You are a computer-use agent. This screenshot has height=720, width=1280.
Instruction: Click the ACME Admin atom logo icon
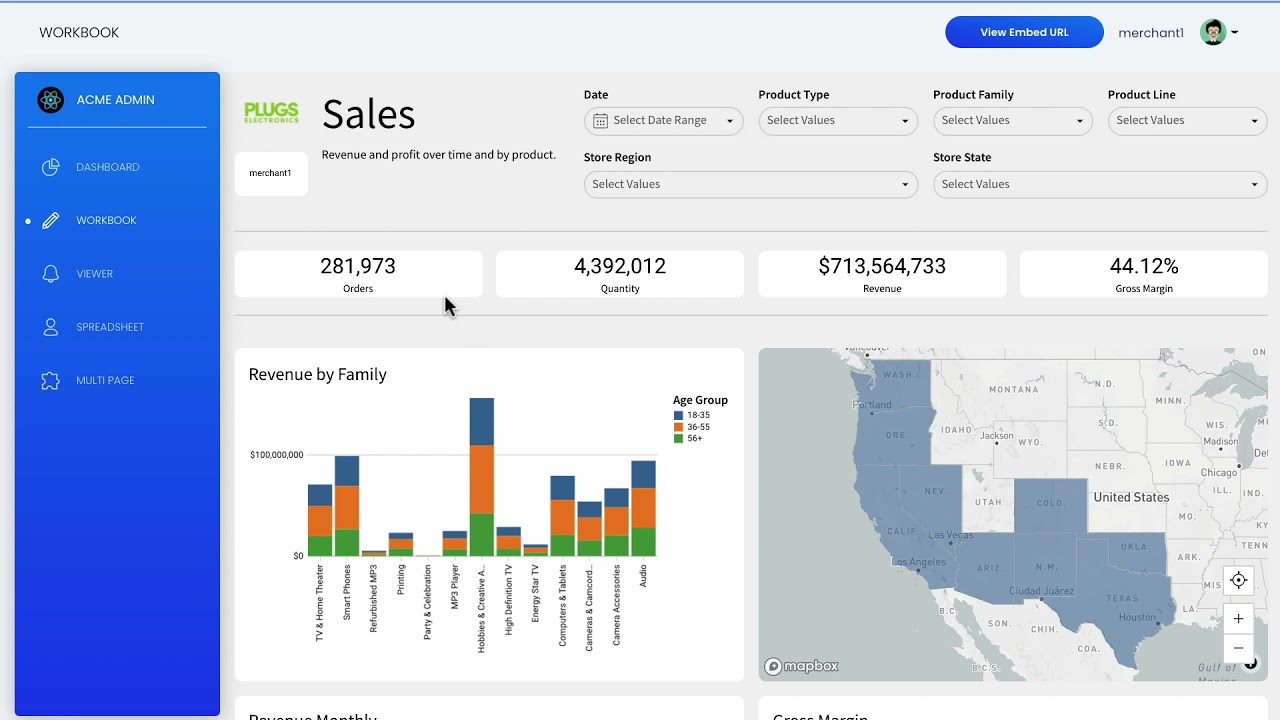coord(50,100)
